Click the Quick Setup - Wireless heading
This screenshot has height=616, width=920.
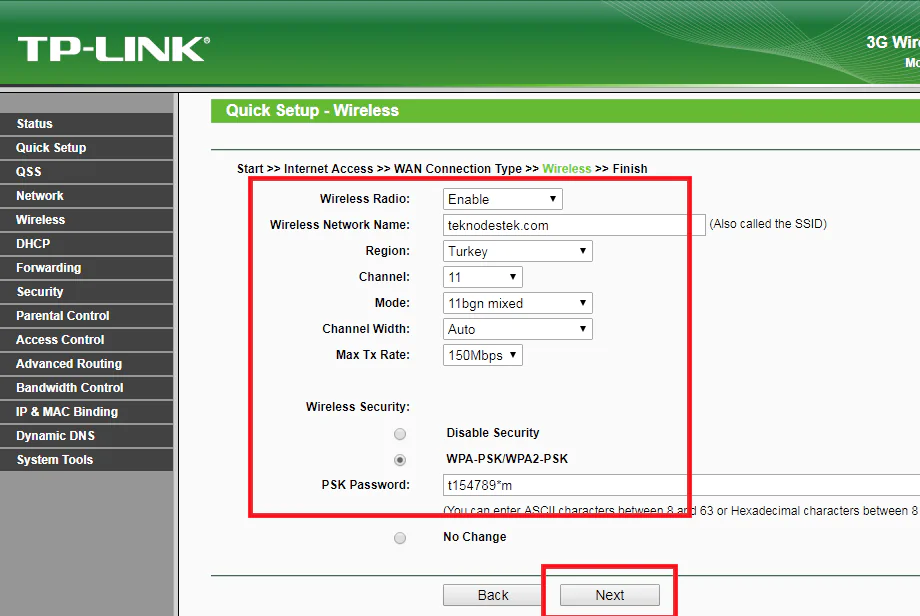tap(312, 111)
